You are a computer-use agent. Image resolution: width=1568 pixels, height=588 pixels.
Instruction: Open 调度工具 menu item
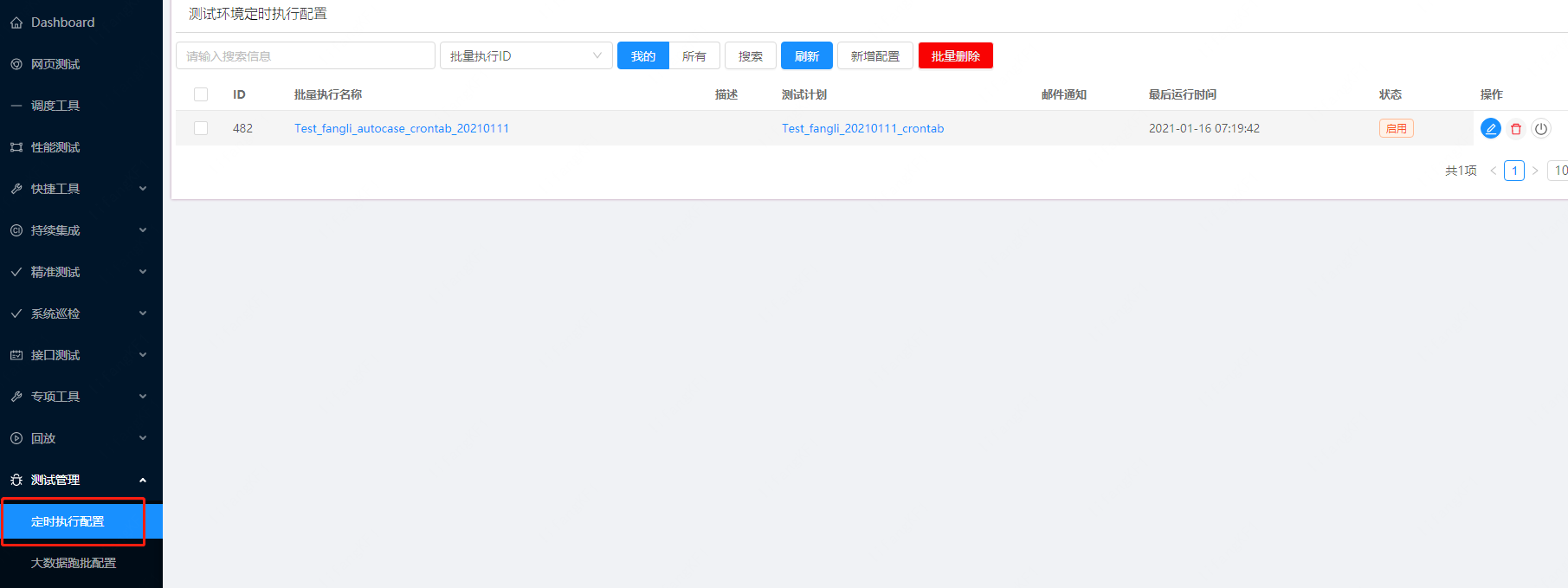tap(81, 106)
